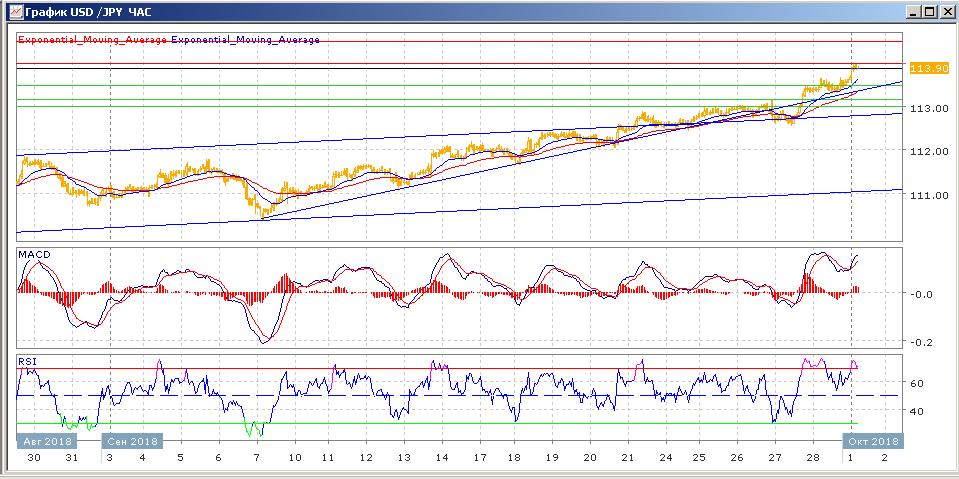Select the red Exponential_Moving_Average legend label
The height and width of the screenshot is (479, 959).
click(x=92, y=40)
